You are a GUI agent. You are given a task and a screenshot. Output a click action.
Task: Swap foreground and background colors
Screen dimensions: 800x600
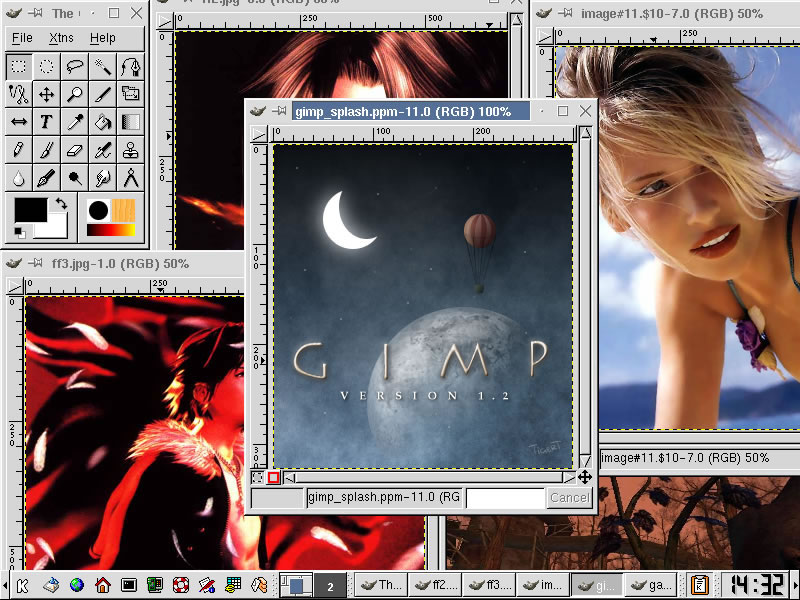[x=61, y=204]
